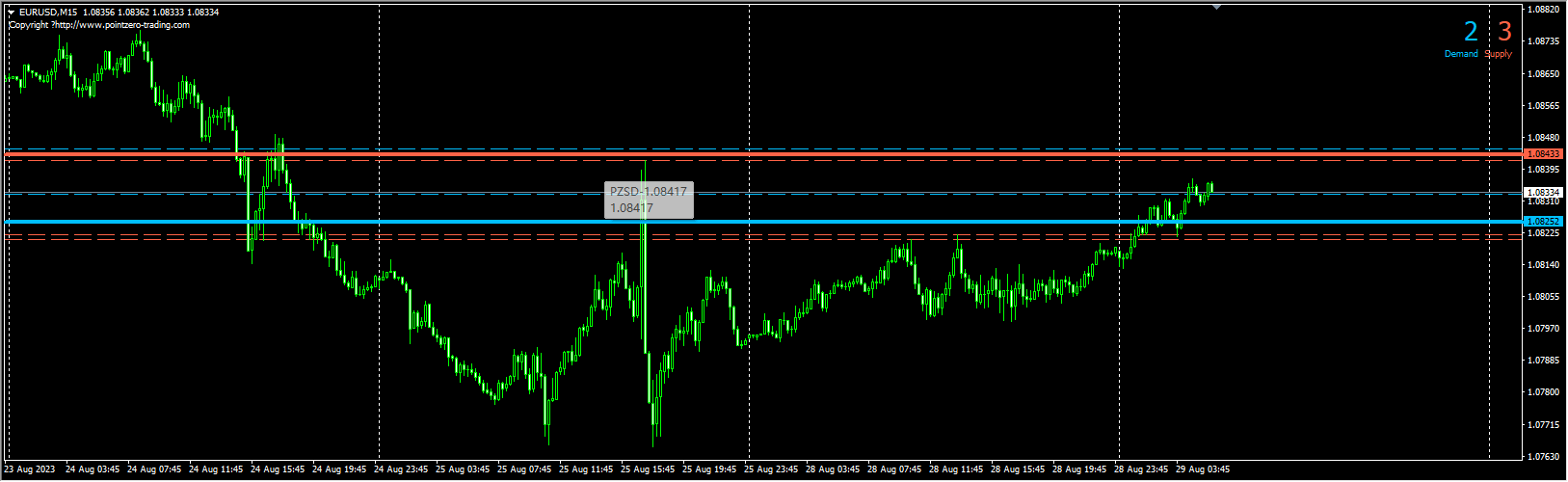Select the blue 1.08252 demand price tag
This screenshot has height=482, width=1568.
click(1543, 222)
